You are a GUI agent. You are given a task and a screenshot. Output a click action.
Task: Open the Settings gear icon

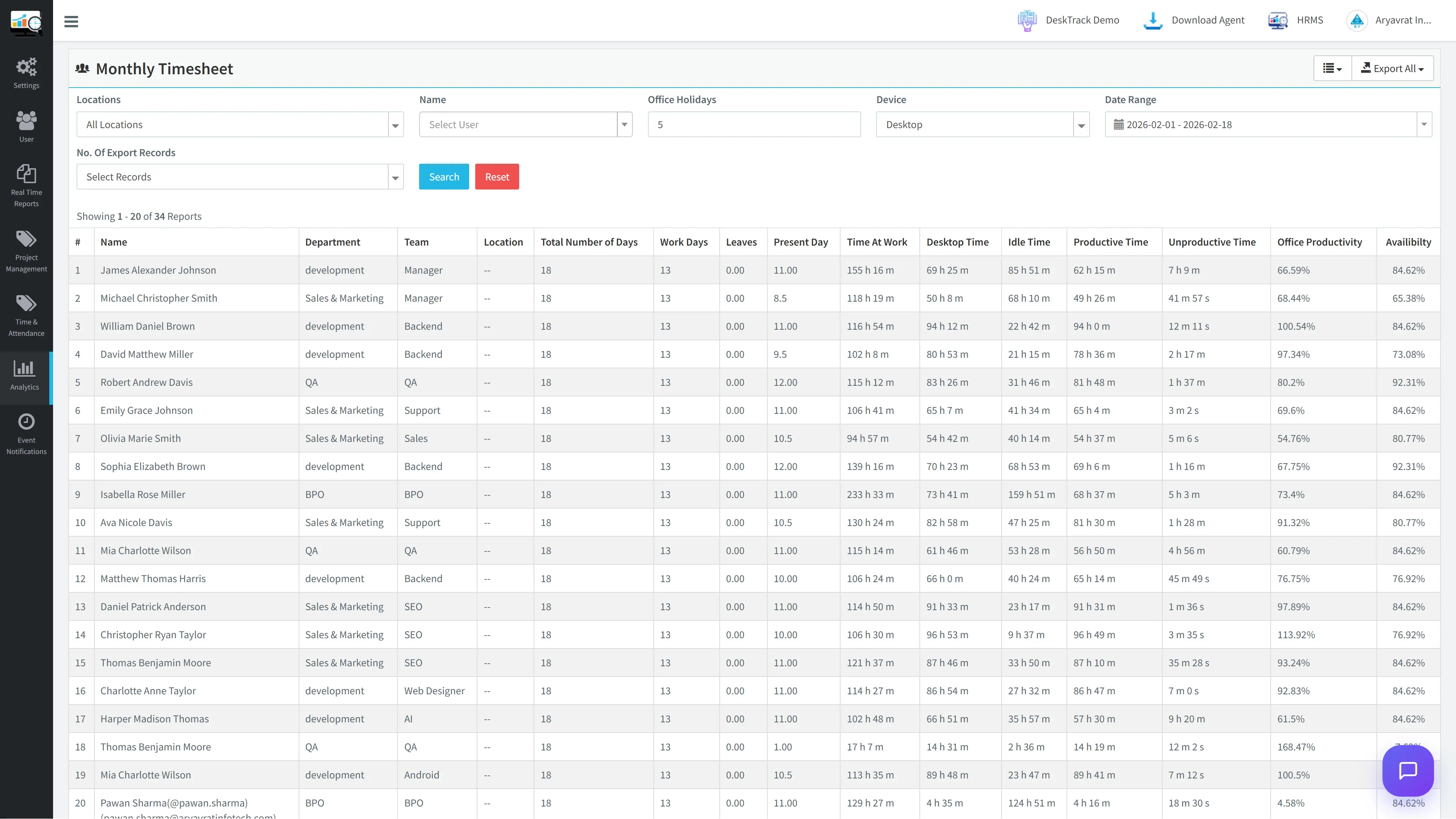26,67
